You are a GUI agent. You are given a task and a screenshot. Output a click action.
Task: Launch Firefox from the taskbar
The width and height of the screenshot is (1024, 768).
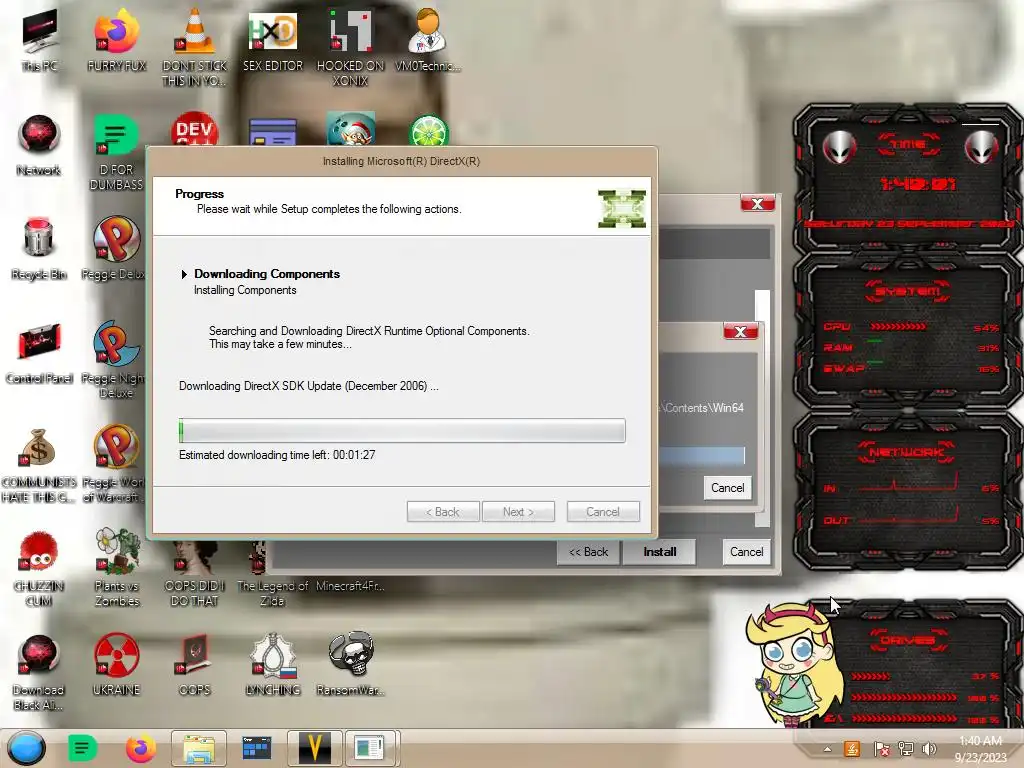point(141,748)
